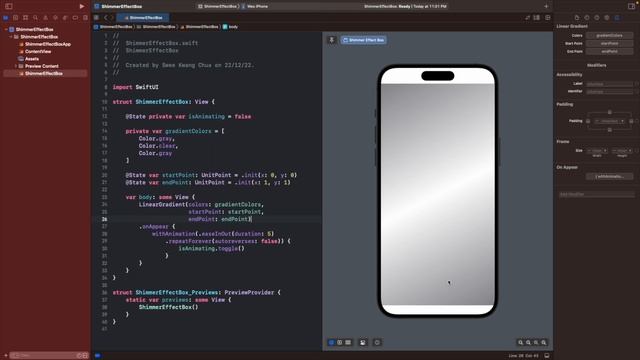Open related items grid in editor bar
Viewport: 640px width, 360px height.
(96, 18)
